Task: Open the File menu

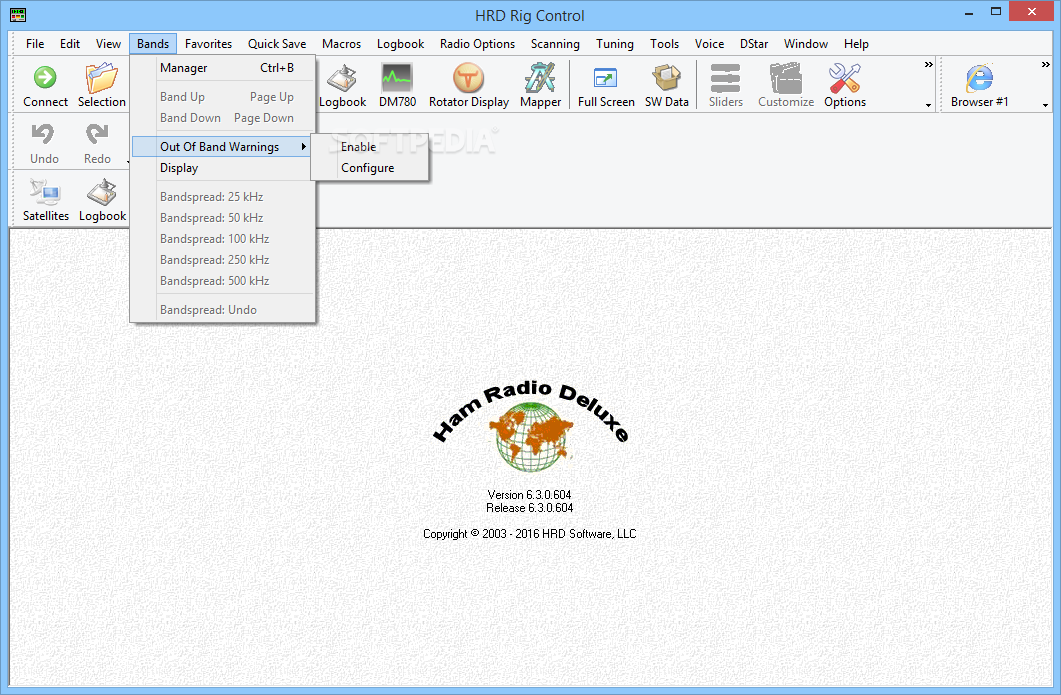Action: [x=35, y=43]
